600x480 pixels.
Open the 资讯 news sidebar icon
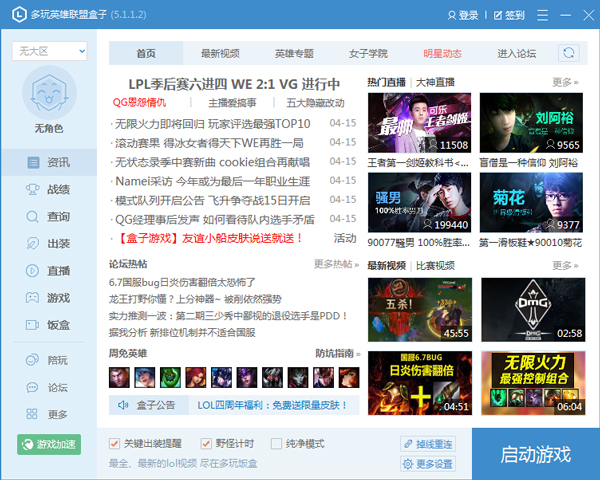[34, 162]
